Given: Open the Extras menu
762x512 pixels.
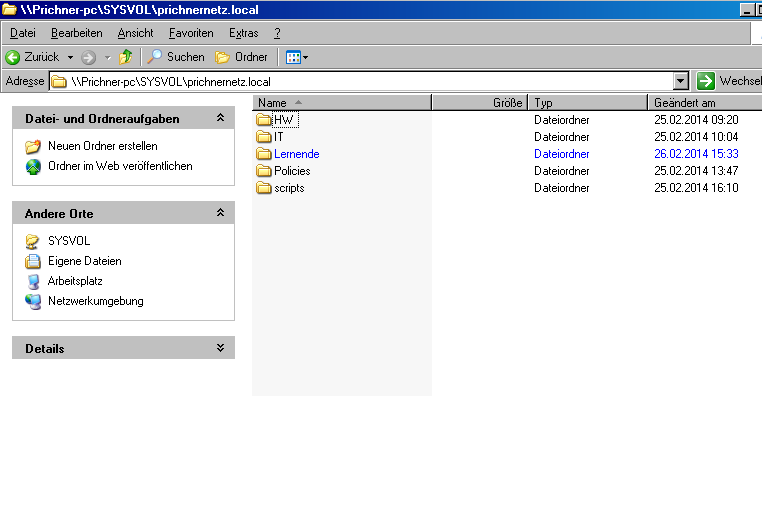Looking at the screenshot, I should (x=243, y=33).
